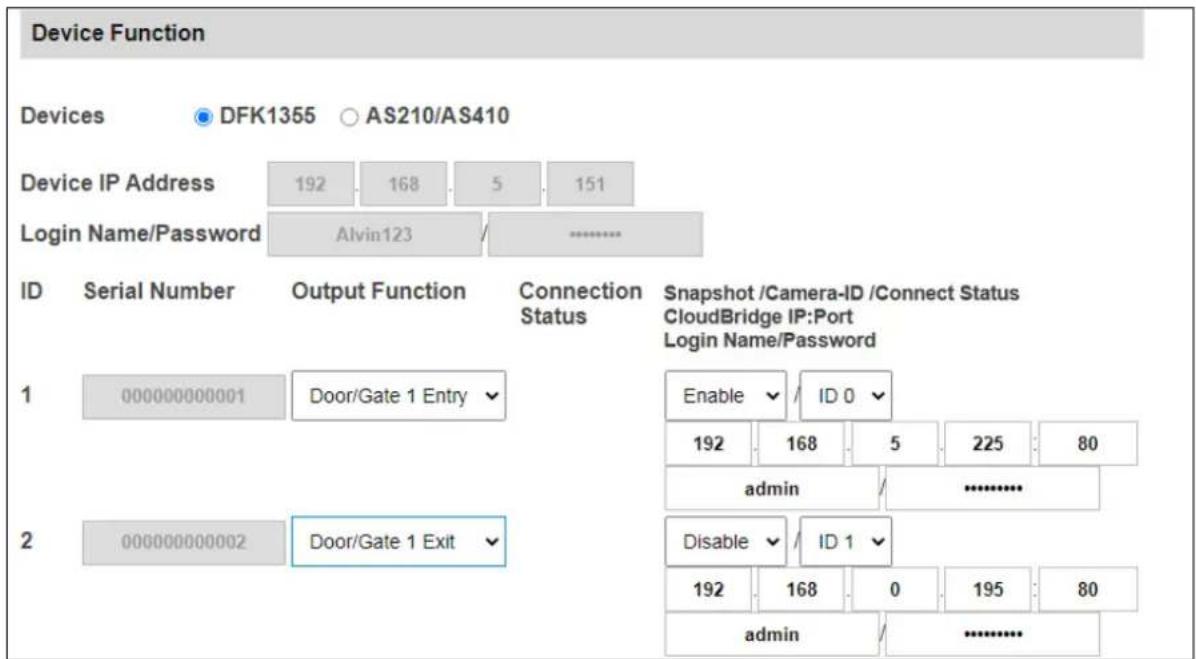The image size is (1196, 659).
Task: Click the port 80 field in row 1
Action: [1088, 443]
